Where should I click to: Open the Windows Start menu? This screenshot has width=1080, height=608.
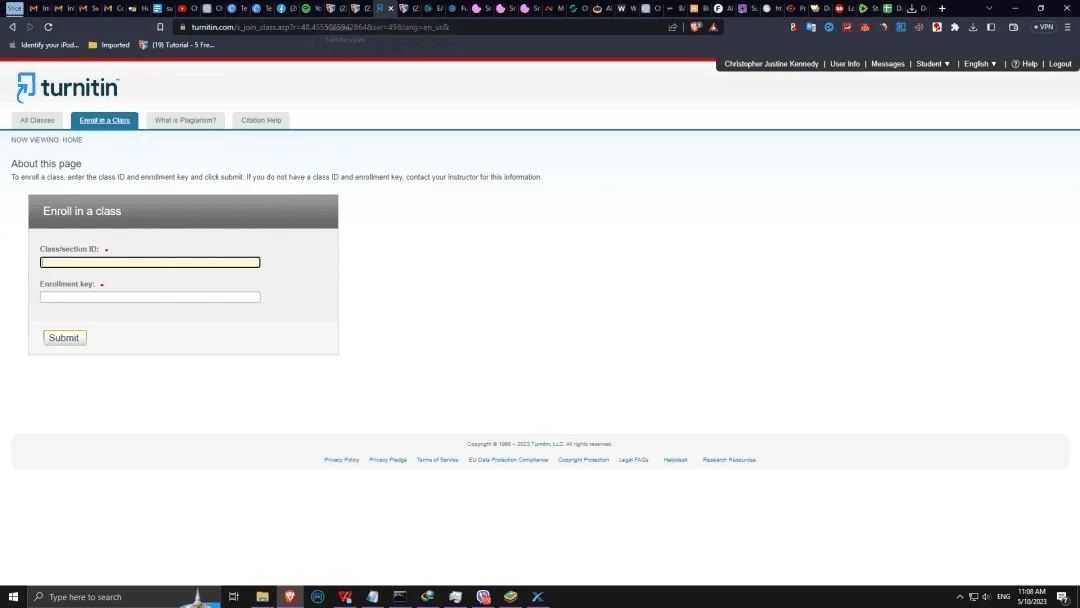tap(13, 596)
